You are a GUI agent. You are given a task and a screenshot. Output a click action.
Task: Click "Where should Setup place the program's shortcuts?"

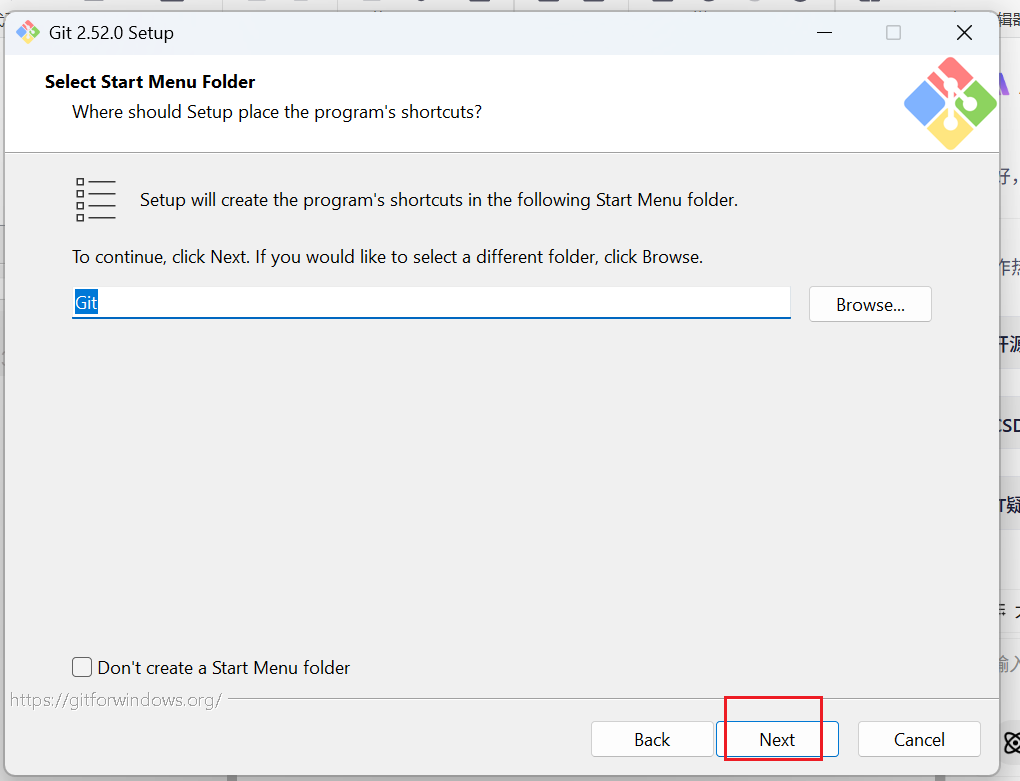click(276, 112)
